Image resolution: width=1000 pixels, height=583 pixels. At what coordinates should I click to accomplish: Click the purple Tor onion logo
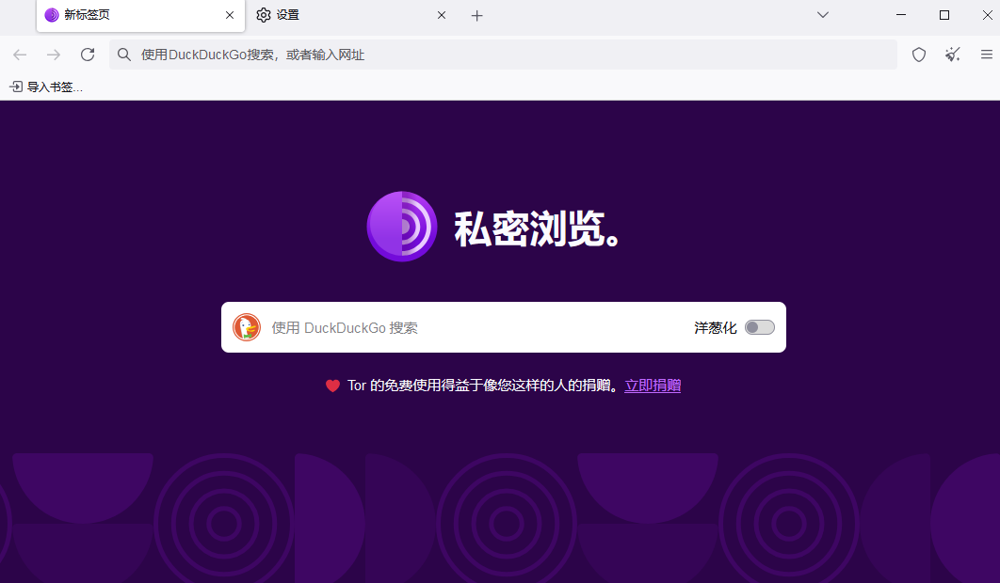[x=402, y=227]
